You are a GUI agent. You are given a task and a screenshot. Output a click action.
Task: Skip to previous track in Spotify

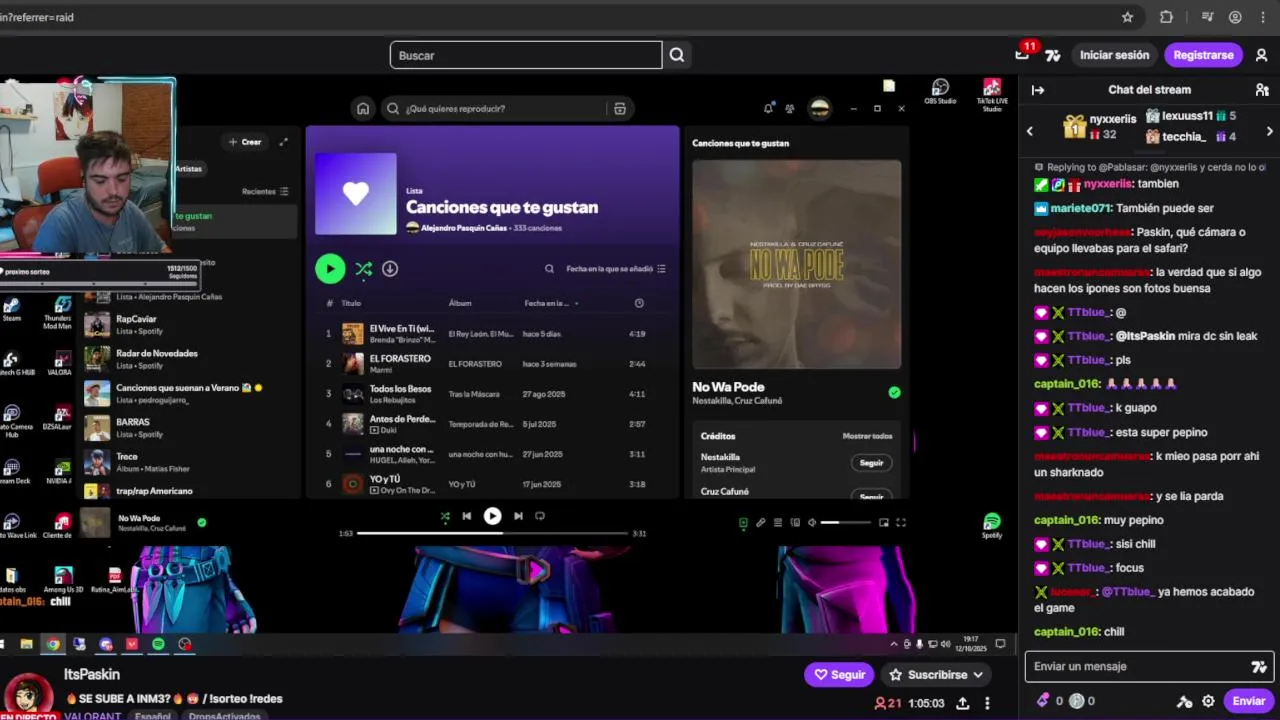(x=466, y=516)
